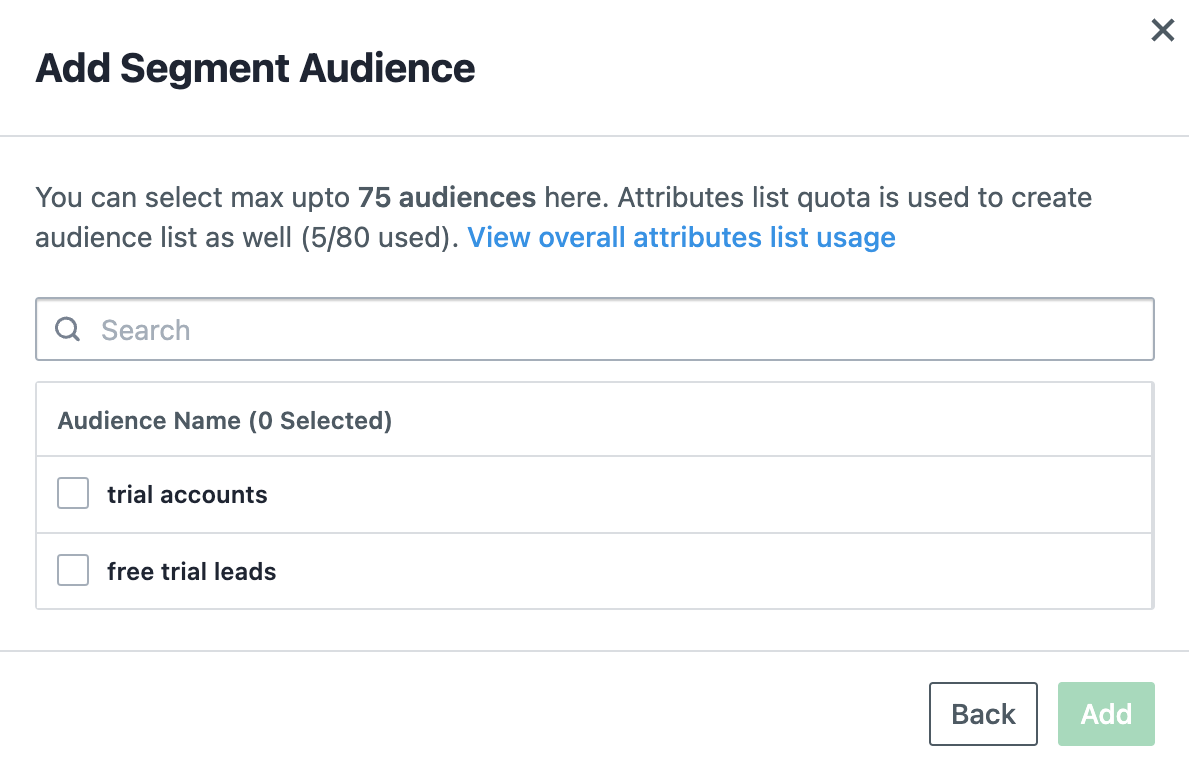Click the magnifying glass search icon
The height and width of the screenshot is (770, 1189).
pyautogui.click(x=67, y=329)
